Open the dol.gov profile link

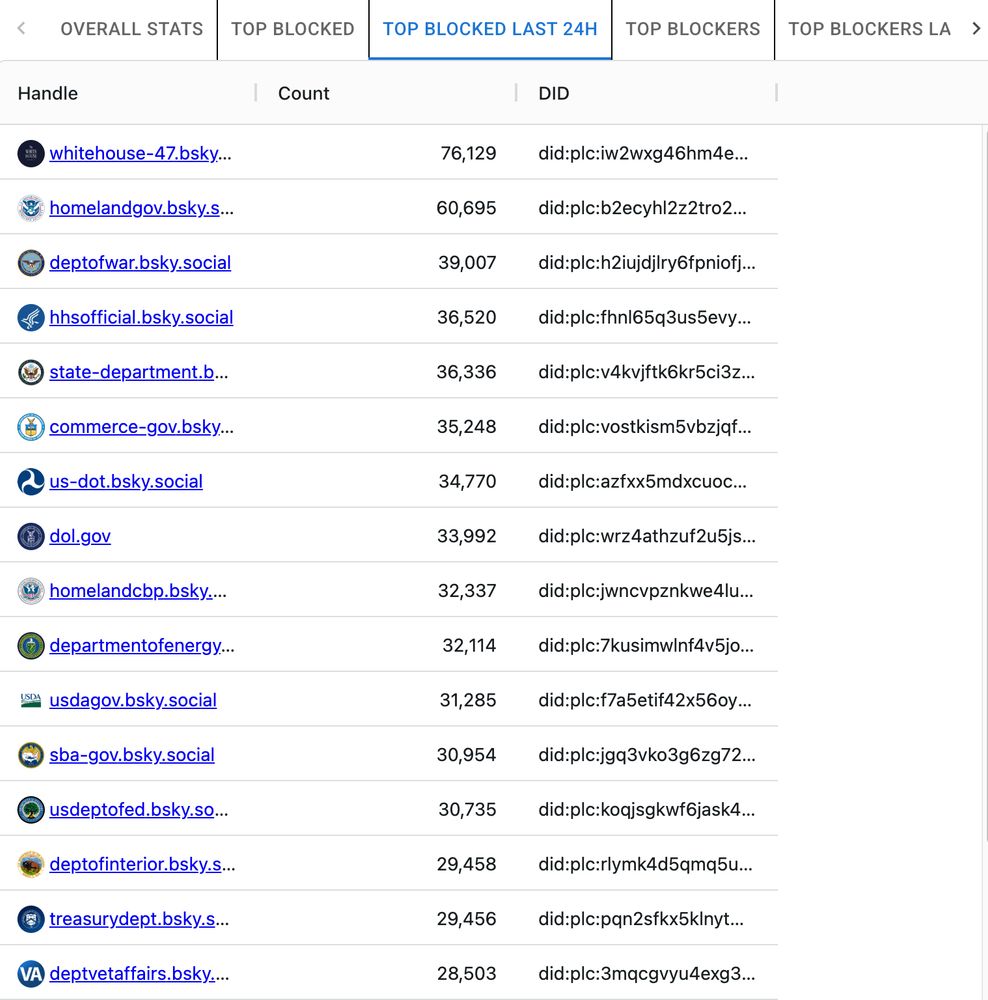(x=80, y=536)
